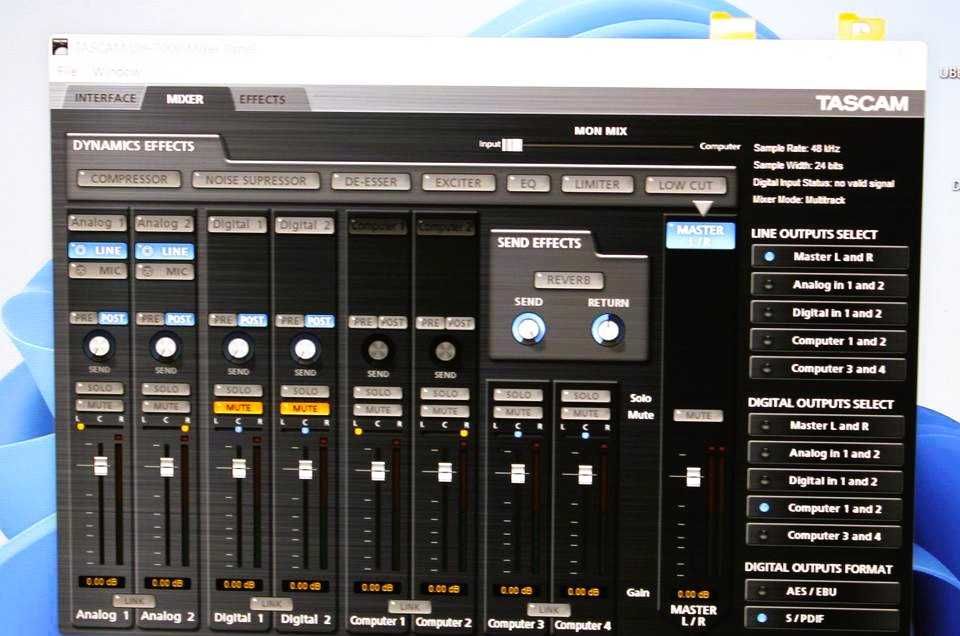Viewport: 960px width, 636px height.
Task: Link Digital 1 and 2 channels
Action: pyautogui.click(x=271, y=604)
